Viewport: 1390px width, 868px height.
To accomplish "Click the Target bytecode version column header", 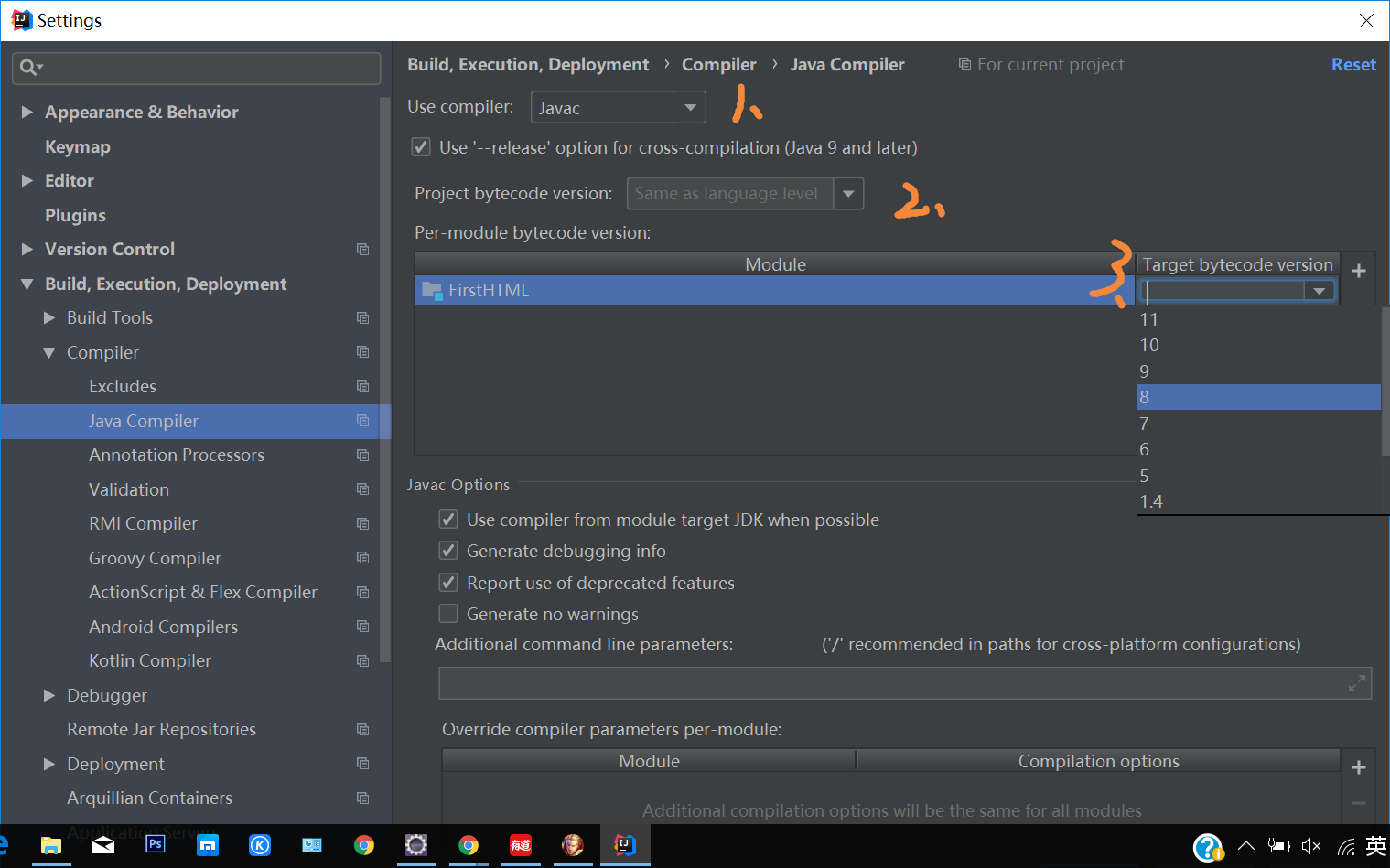I will pyautogui.click(x=1237, y=264).
